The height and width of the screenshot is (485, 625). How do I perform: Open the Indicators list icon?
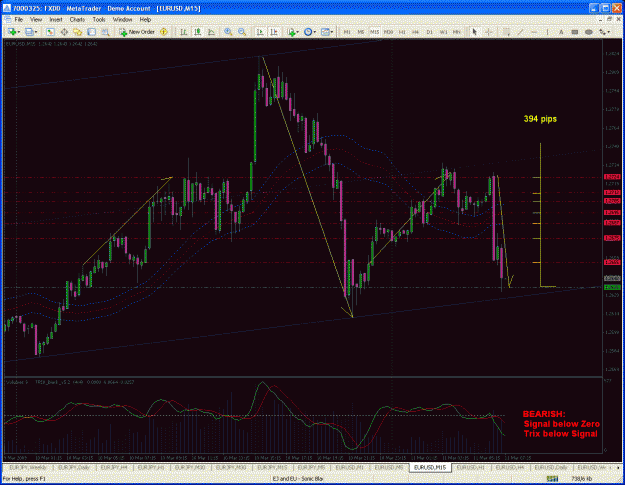(x=291, y=32)
